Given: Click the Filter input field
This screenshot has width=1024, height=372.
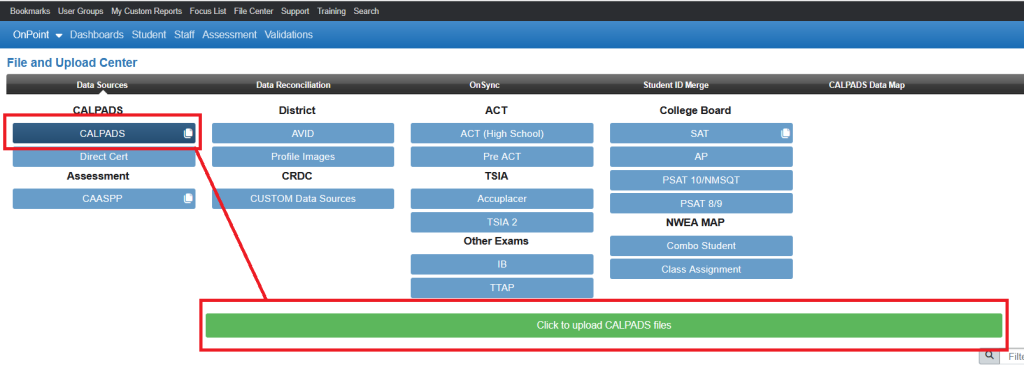Looking at the screenshot, I should coord(1013,356).
